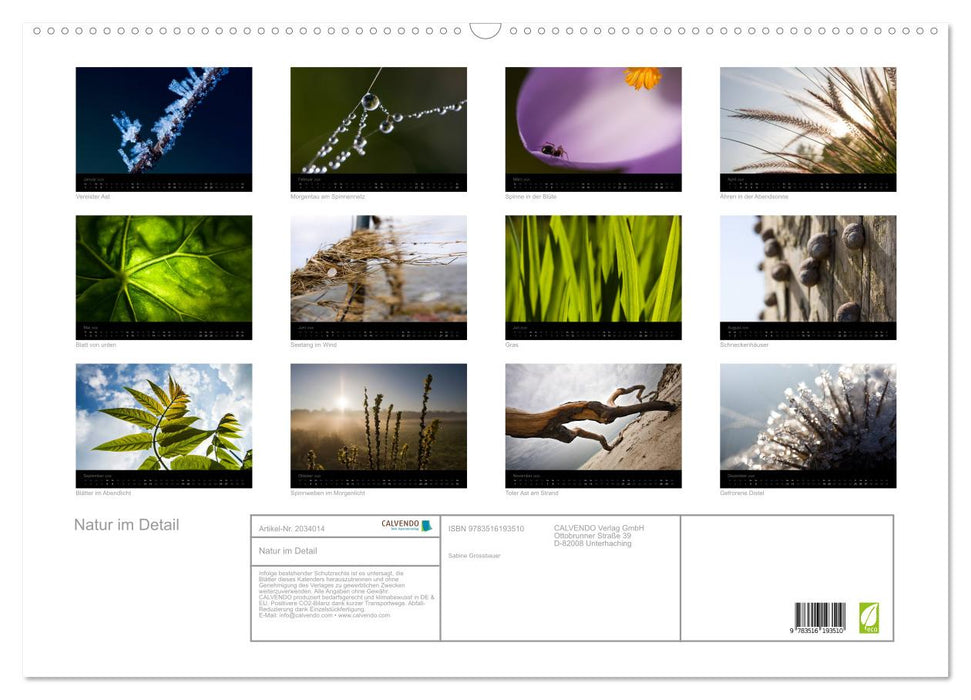Select the Artikel-Nr. 2034014 field
The height and width of the screenshot is (700, 971).
292,529
